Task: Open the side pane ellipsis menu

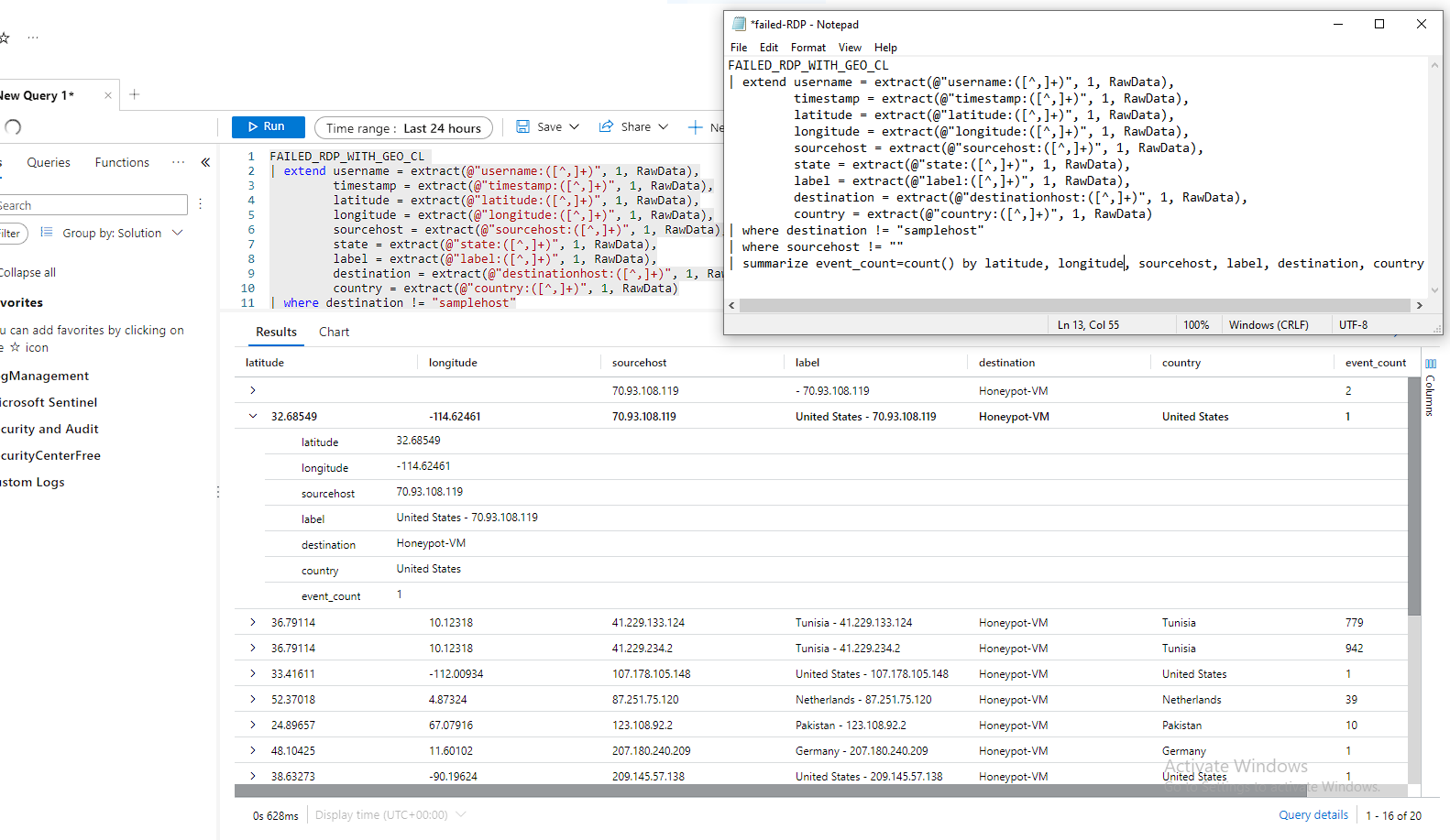Action: (178, 162)
